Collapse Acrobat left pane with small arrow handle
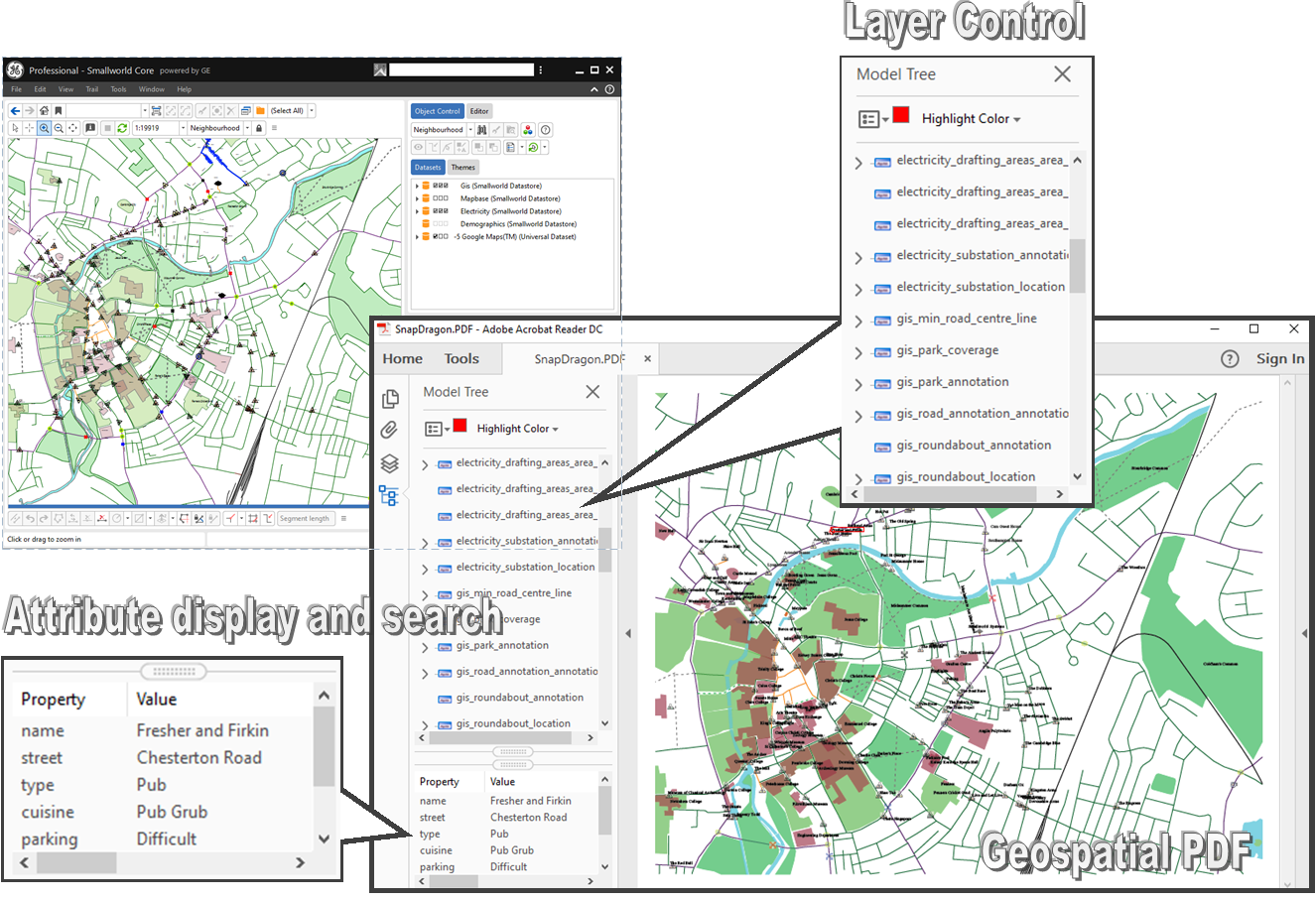The height and width of the screenshot is (902, 1316). tap(627, 633)
